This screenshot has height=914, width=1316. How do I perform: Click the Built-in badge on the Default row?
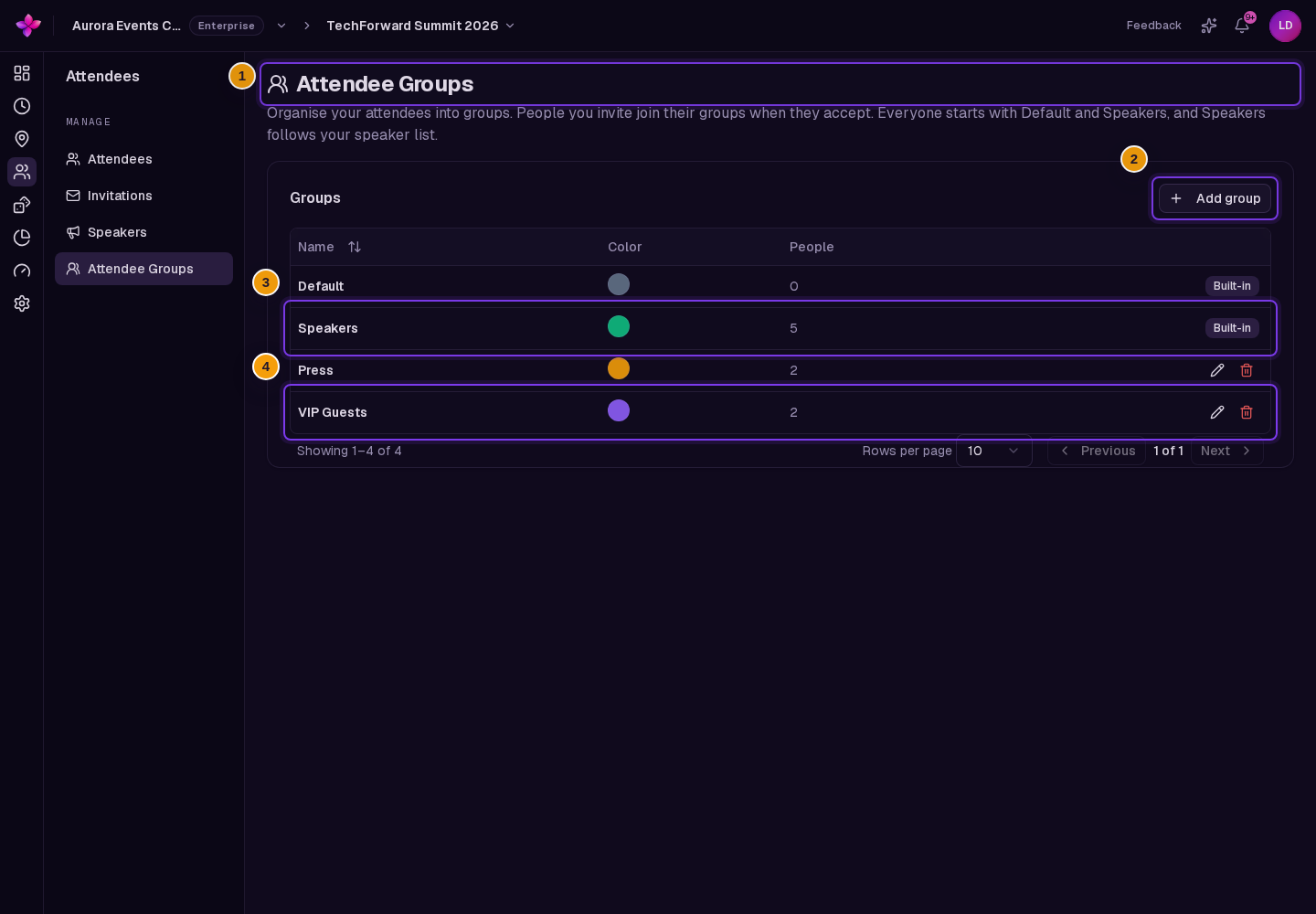1232,286
